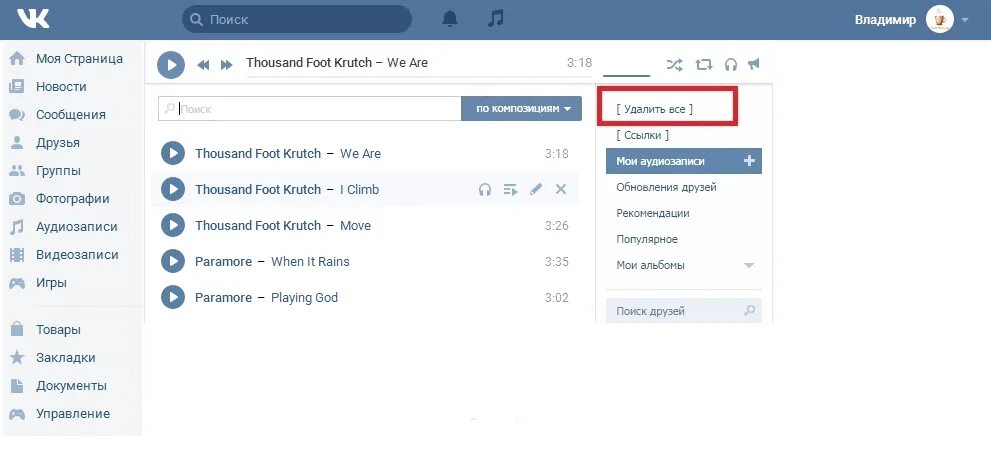Open music note icon in header

tap(496, 18)
